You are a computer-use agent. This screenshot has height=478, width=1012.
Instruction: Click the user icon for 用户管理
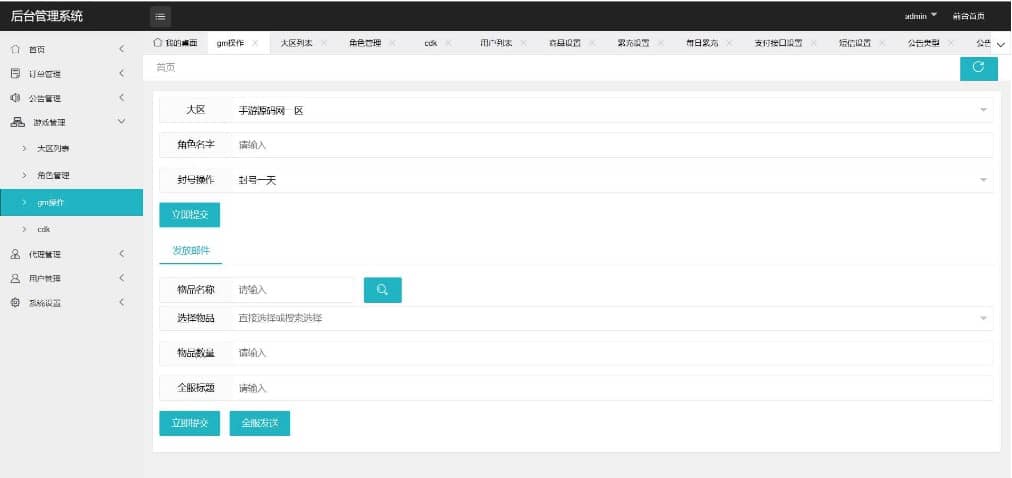click(x=15, y=278)
